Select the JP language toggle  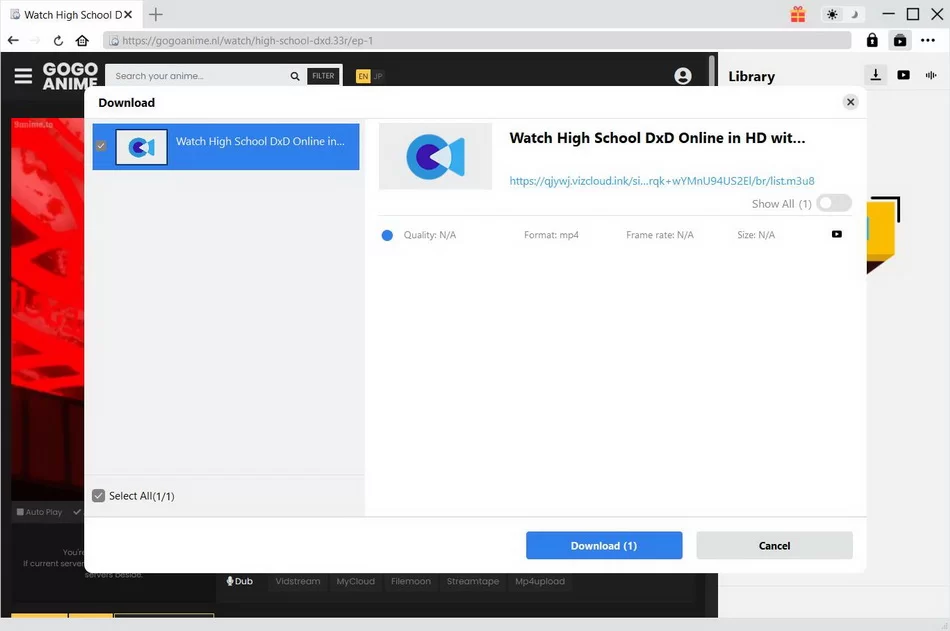[378, 76]
